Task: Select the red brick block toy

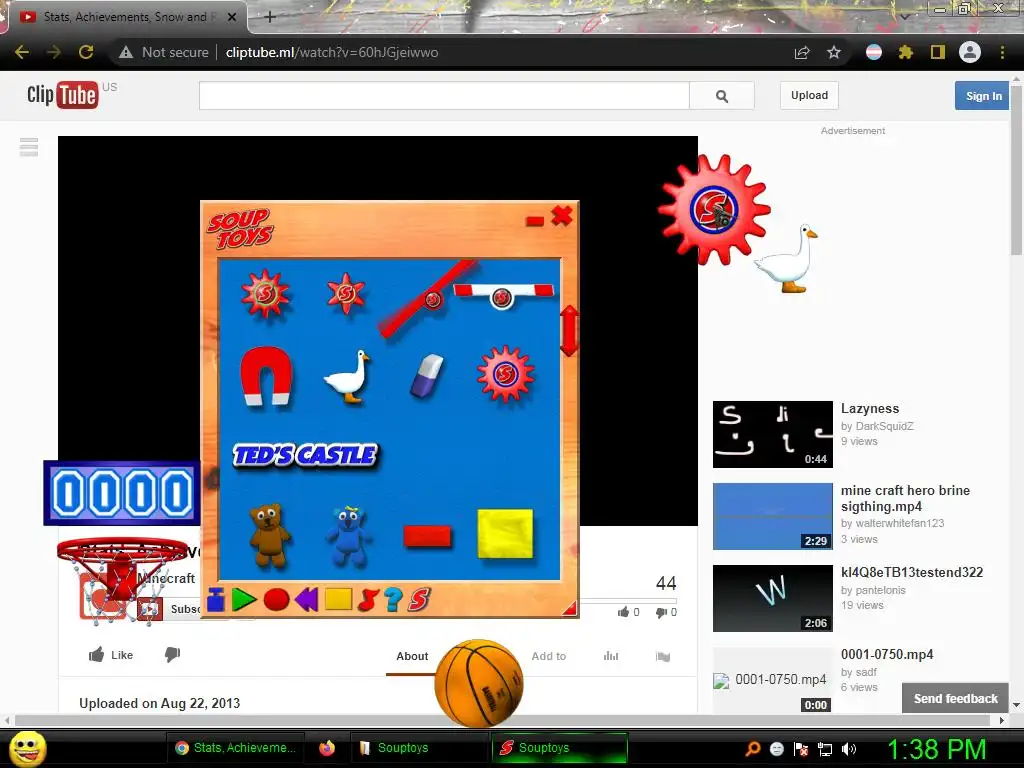Action: pos(427,536)
